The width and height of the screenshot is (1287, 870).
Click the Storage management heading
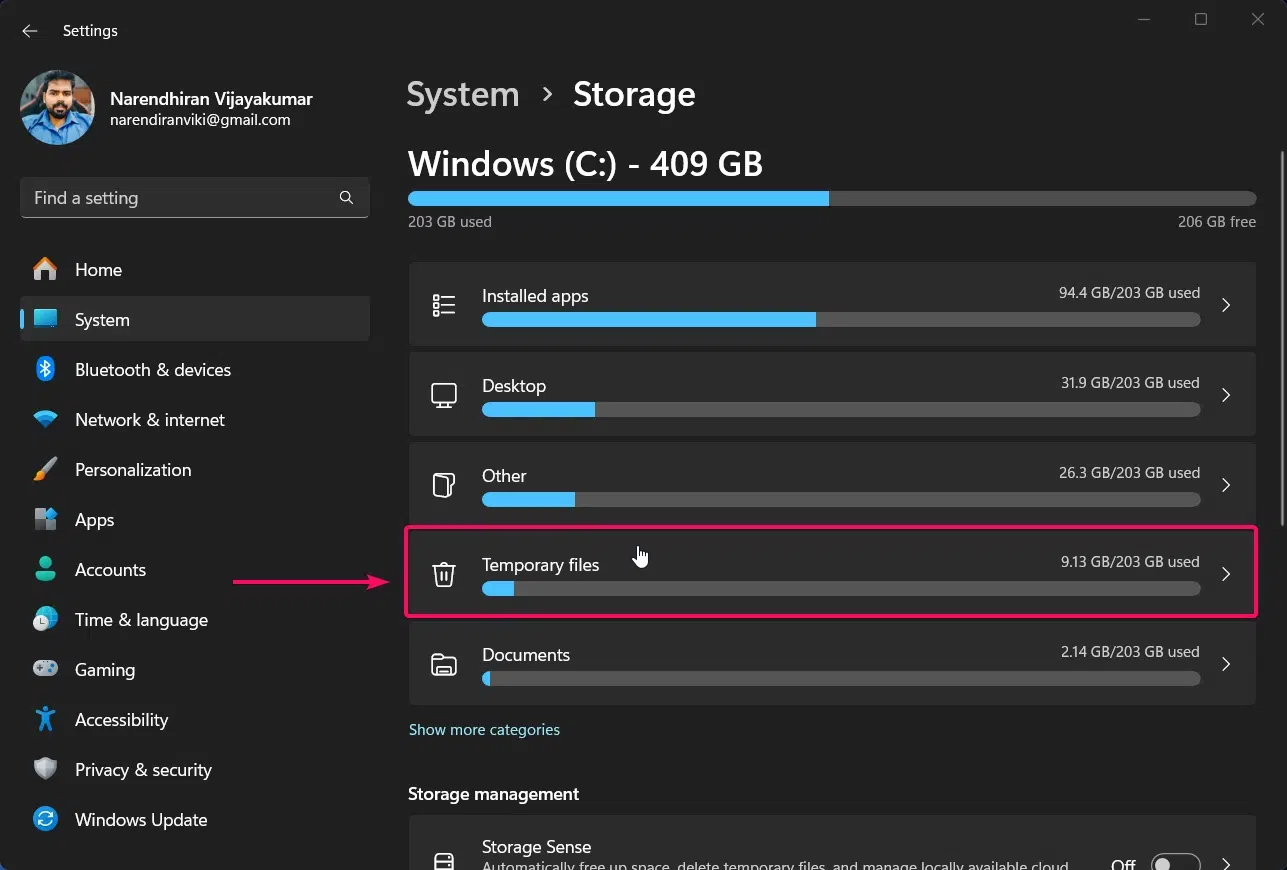point(493,793)
